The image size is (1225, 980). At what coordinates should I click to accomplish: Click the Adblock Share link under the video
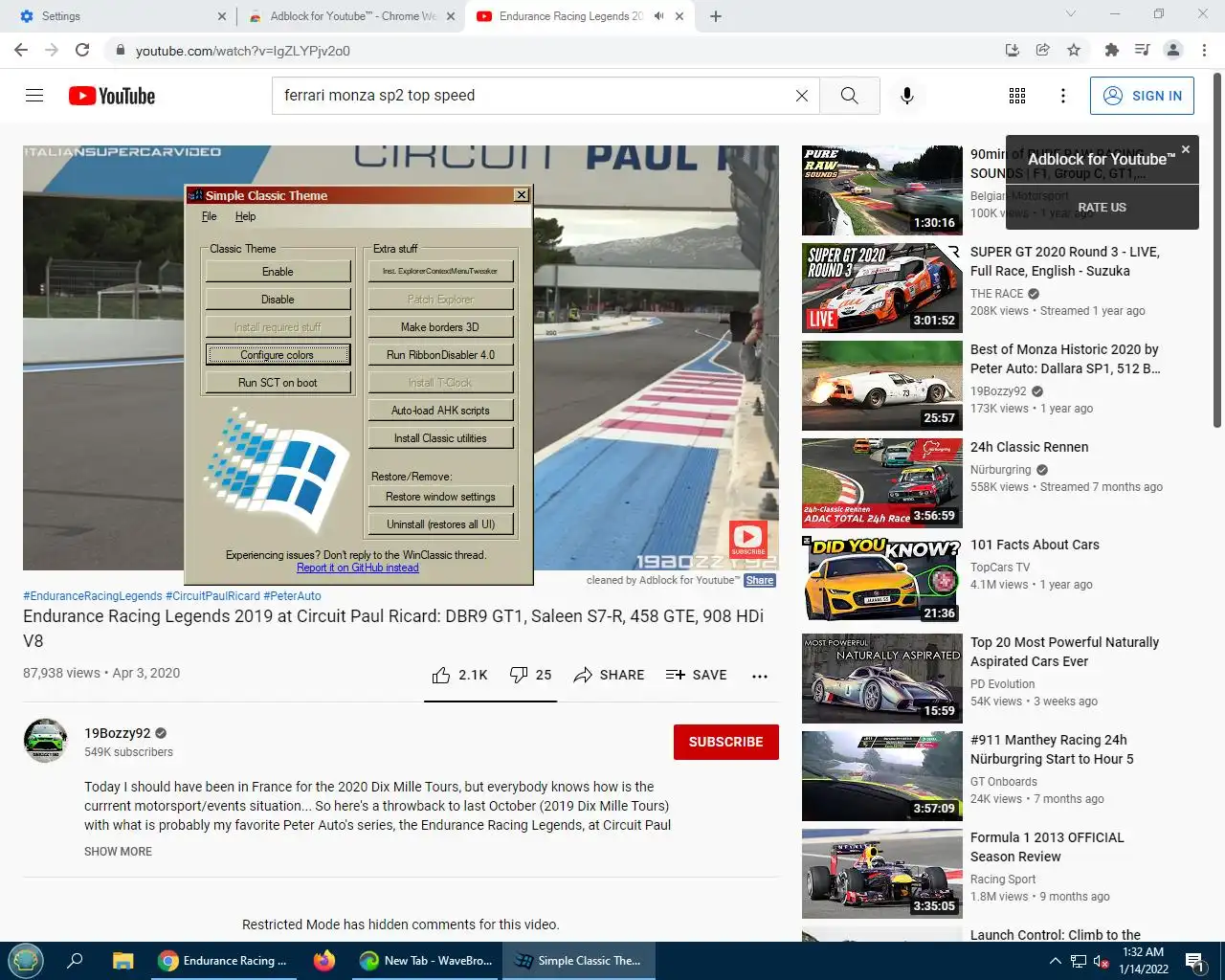pyautogui.click(x=760, y=580)
